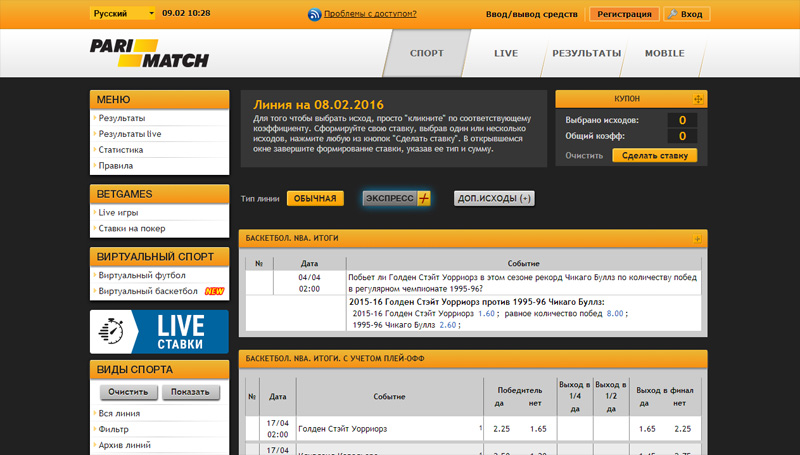Open the Русский language dropdown

pyautogui.click(x=122, y=13)
